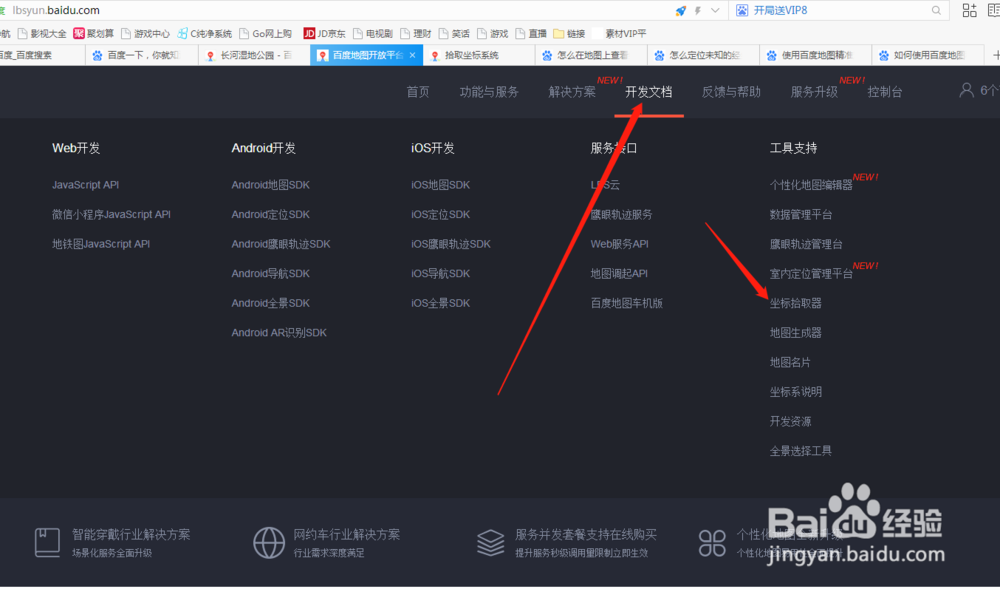Switch to the 使用百度地图精准 tab
This screenshot has width=1000, height=589.
pyautogui.click(x=816, y=55)
